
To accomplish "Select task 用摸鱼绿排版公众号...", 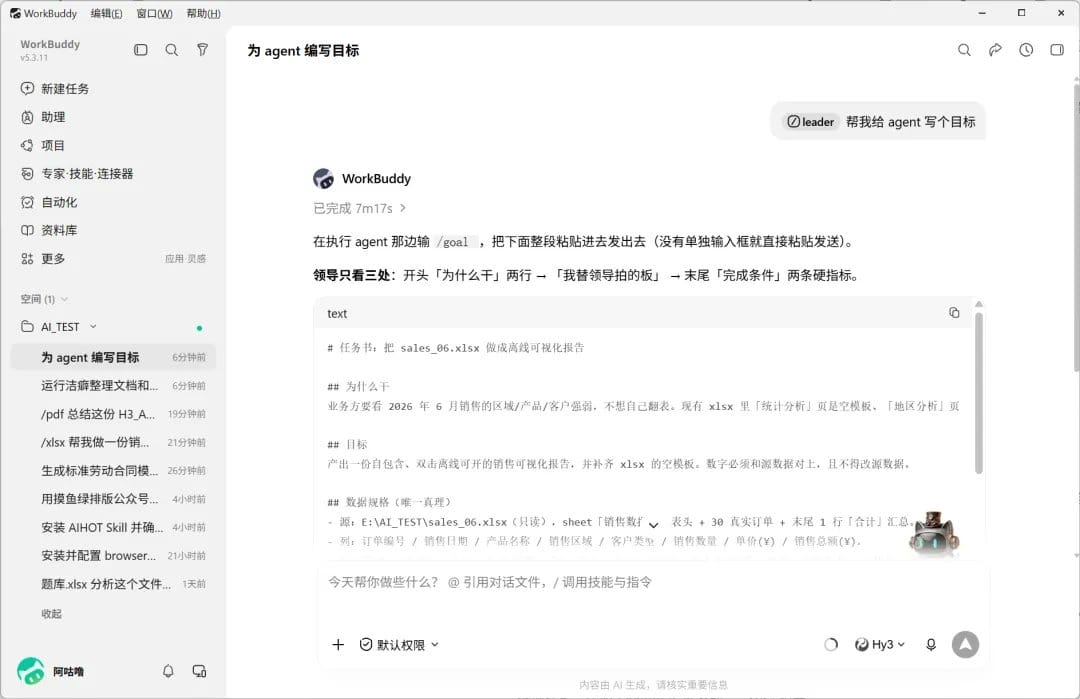I will point(114,499).
